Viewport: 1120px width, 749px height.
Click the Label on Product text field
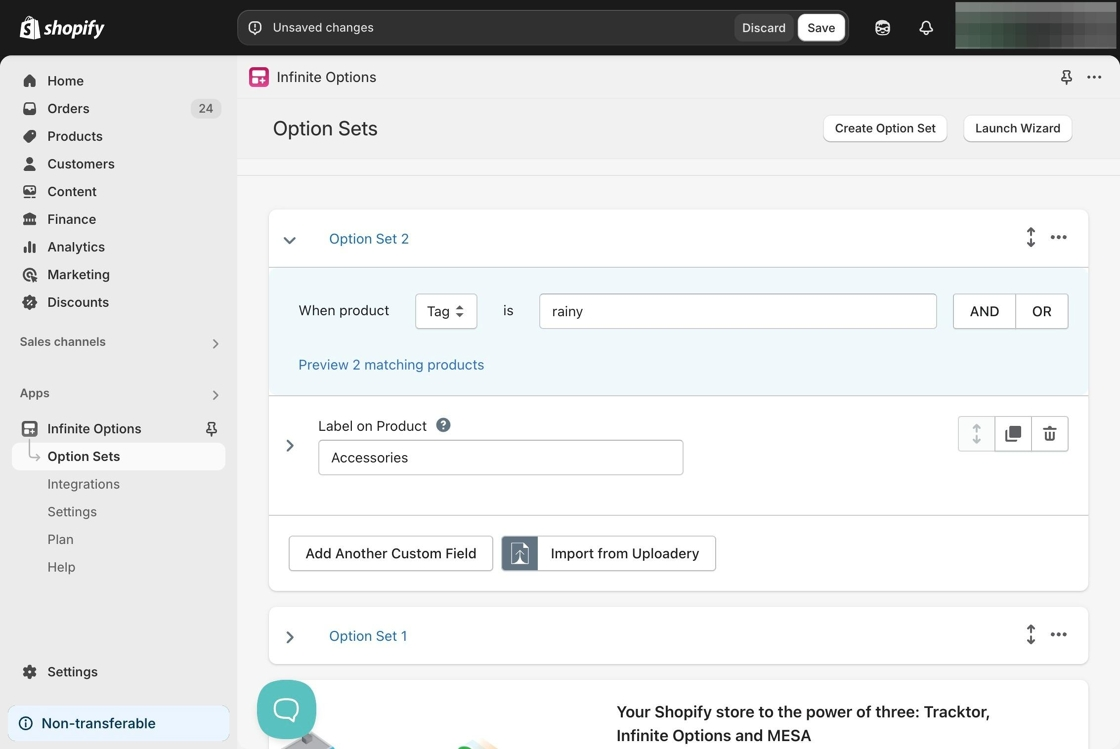(500, 458)
